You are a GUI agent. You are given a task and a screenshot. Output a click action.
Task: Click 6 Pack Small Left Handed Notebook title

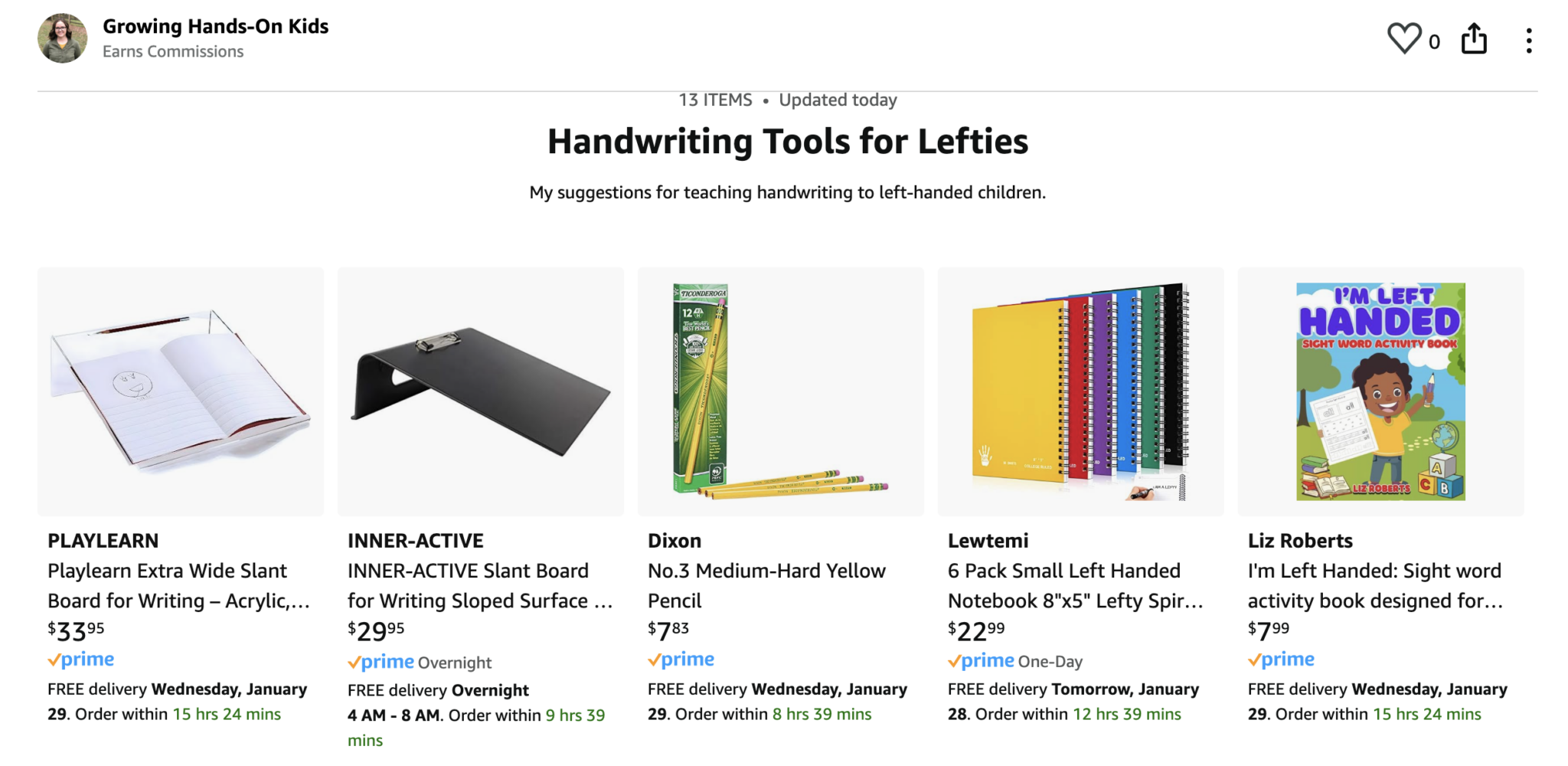pos(1075,586)
